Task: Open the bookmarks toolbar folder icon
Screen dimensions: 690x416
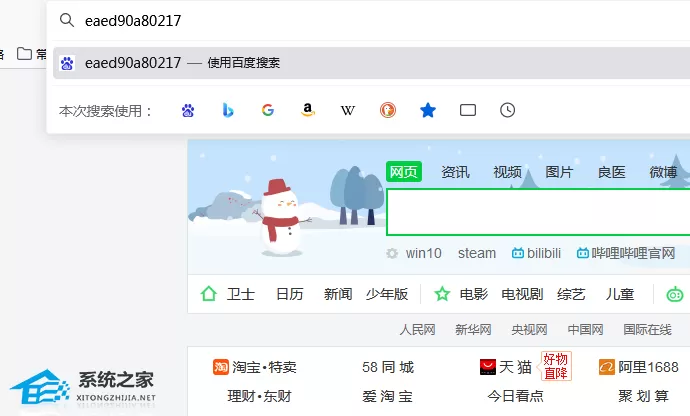Action: click(x=24, y=54)
